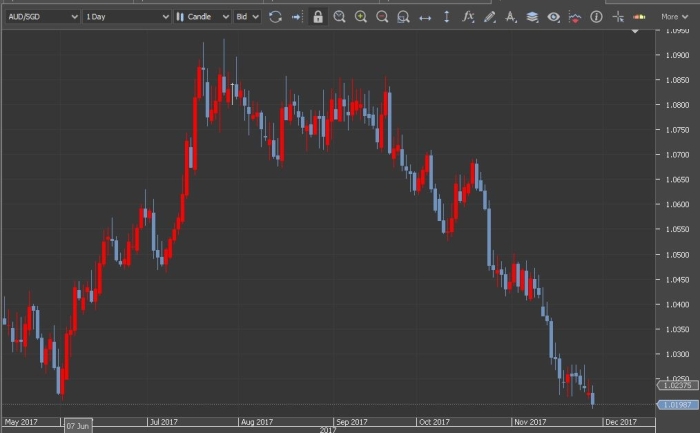Viewport: 700px width, 433px height.
Task: Toggle the crosshair cursor icon
Action: coord(618,17)
